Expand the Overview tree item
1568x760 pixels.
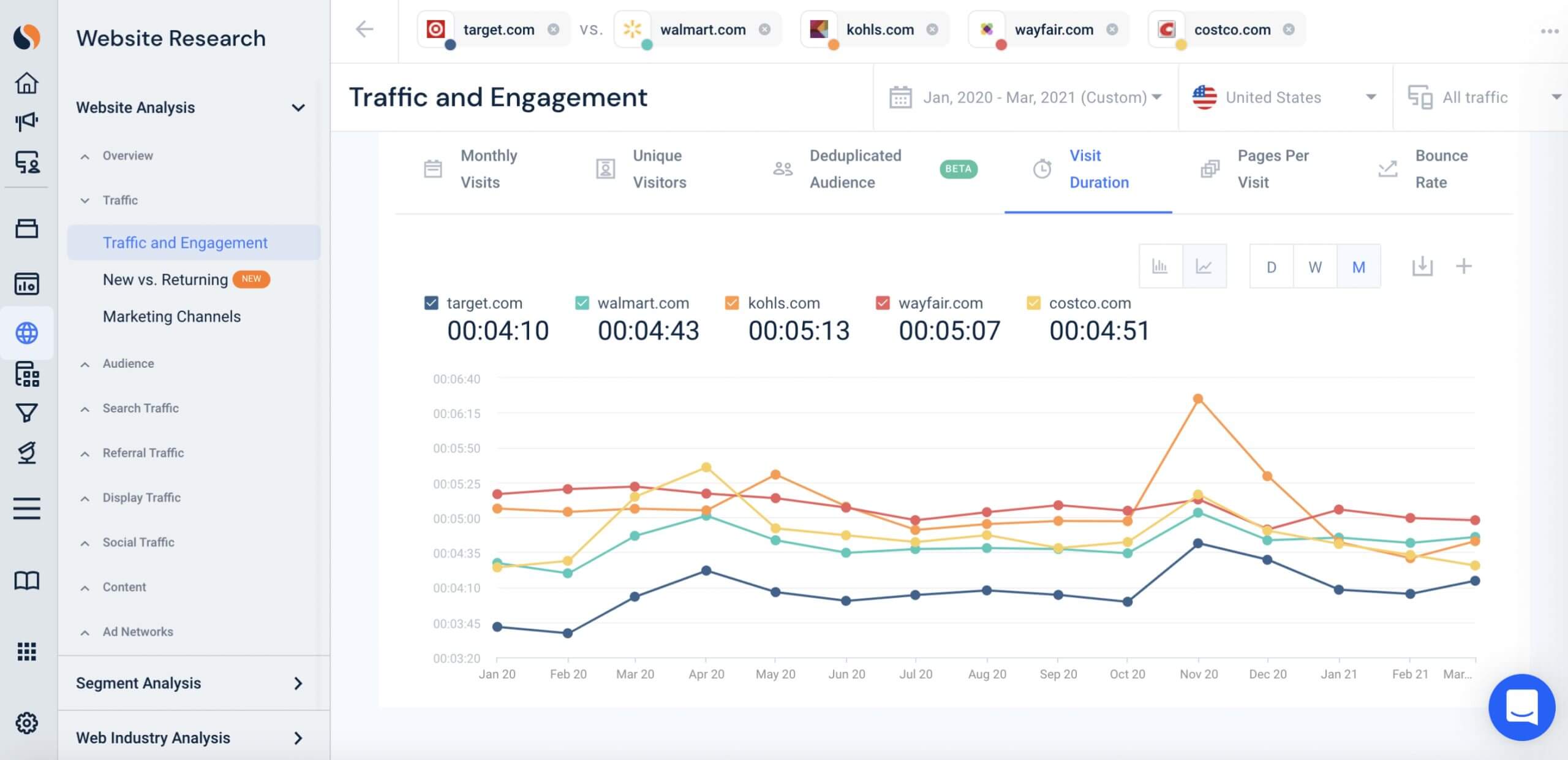coord(85,156)
